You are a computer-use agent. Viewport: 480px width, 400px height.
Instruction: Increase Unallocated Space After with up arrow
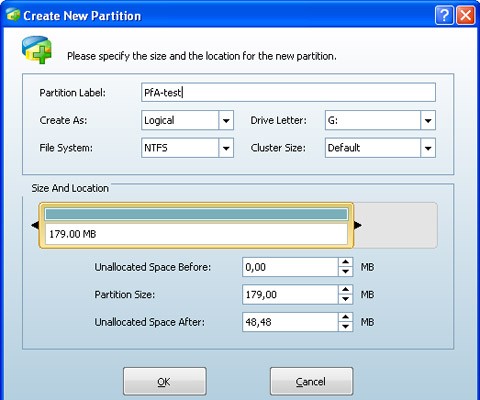(x=346, y=317)
